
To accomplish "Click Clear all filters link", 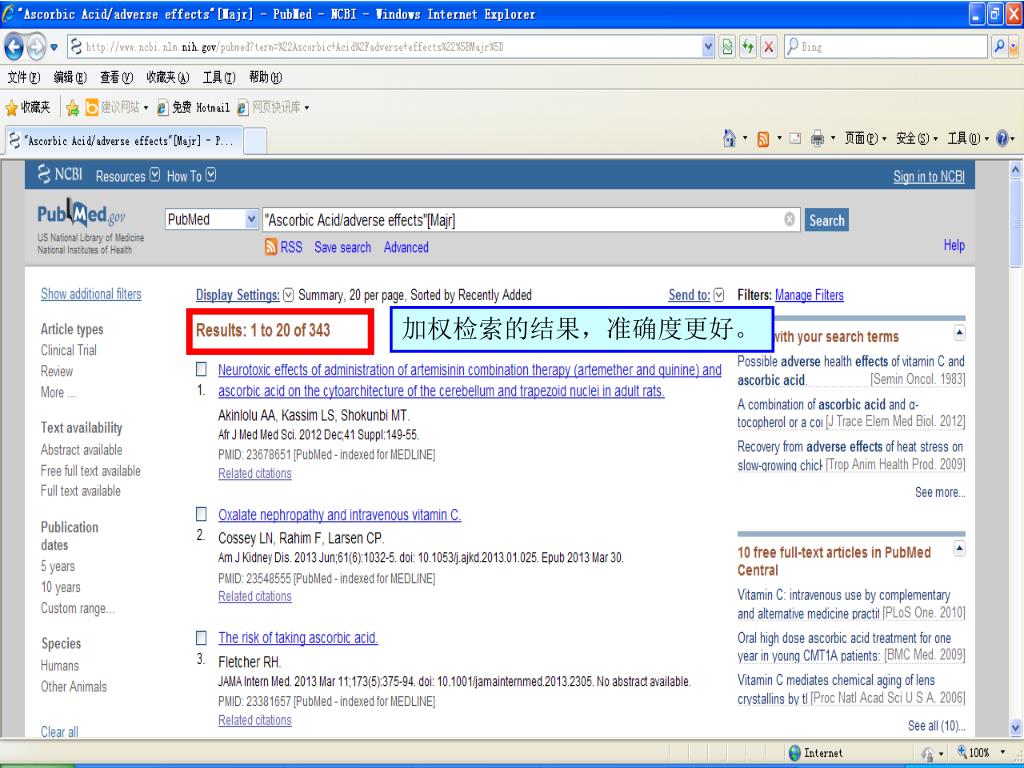I will 59,732.
